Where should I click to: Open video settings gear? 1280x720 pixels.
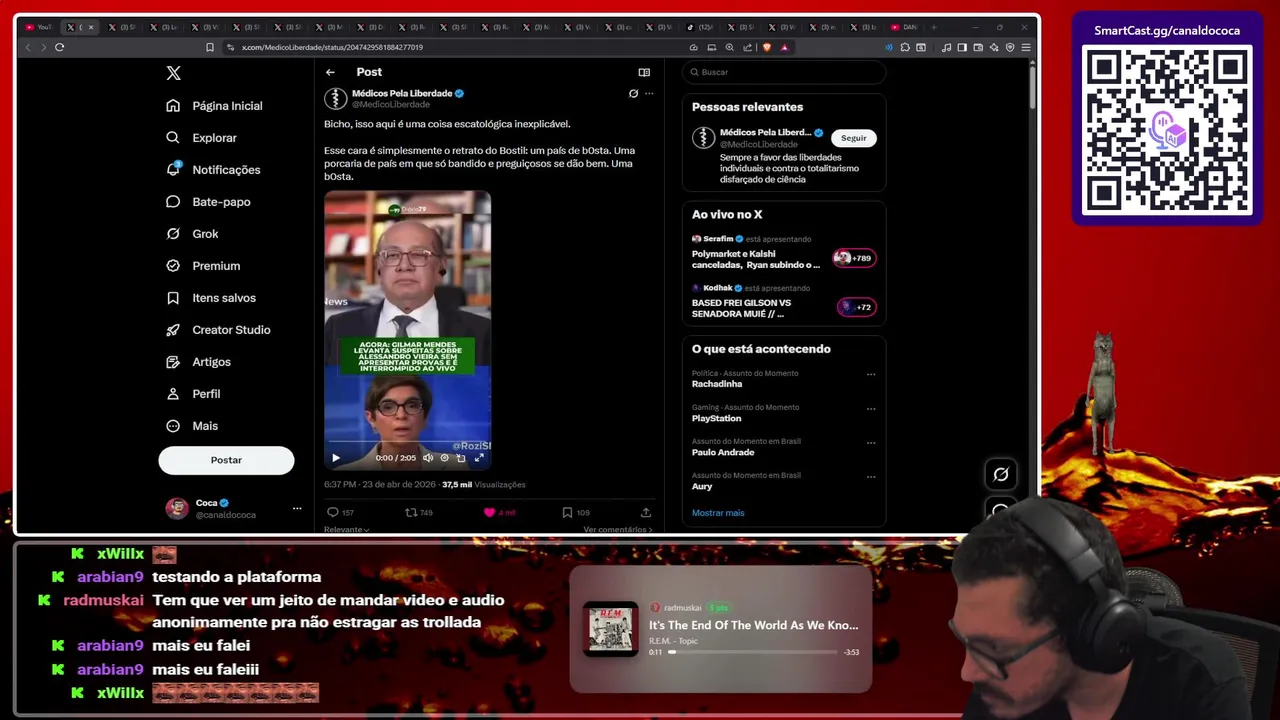click(445, 458)
